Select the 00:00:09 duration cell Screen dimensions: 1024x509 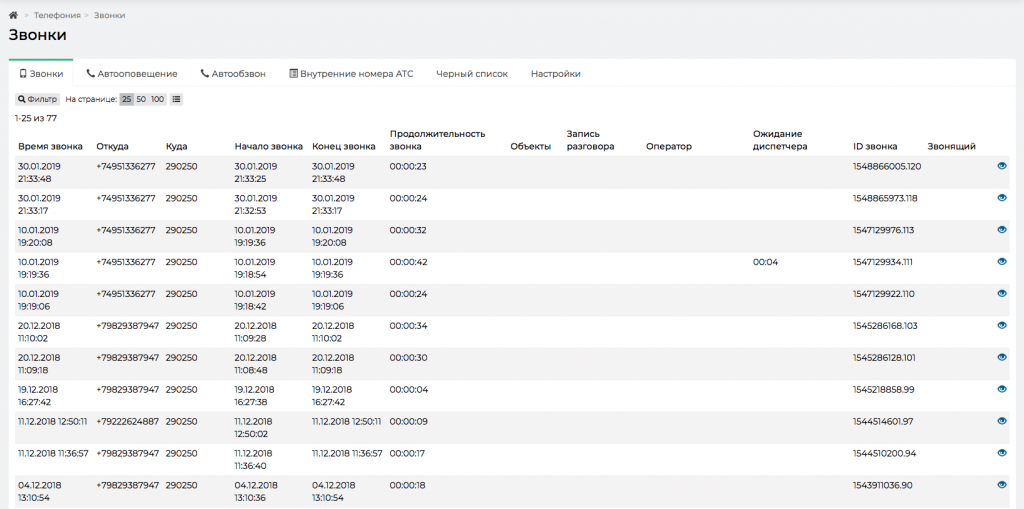[x=408, y=421]
